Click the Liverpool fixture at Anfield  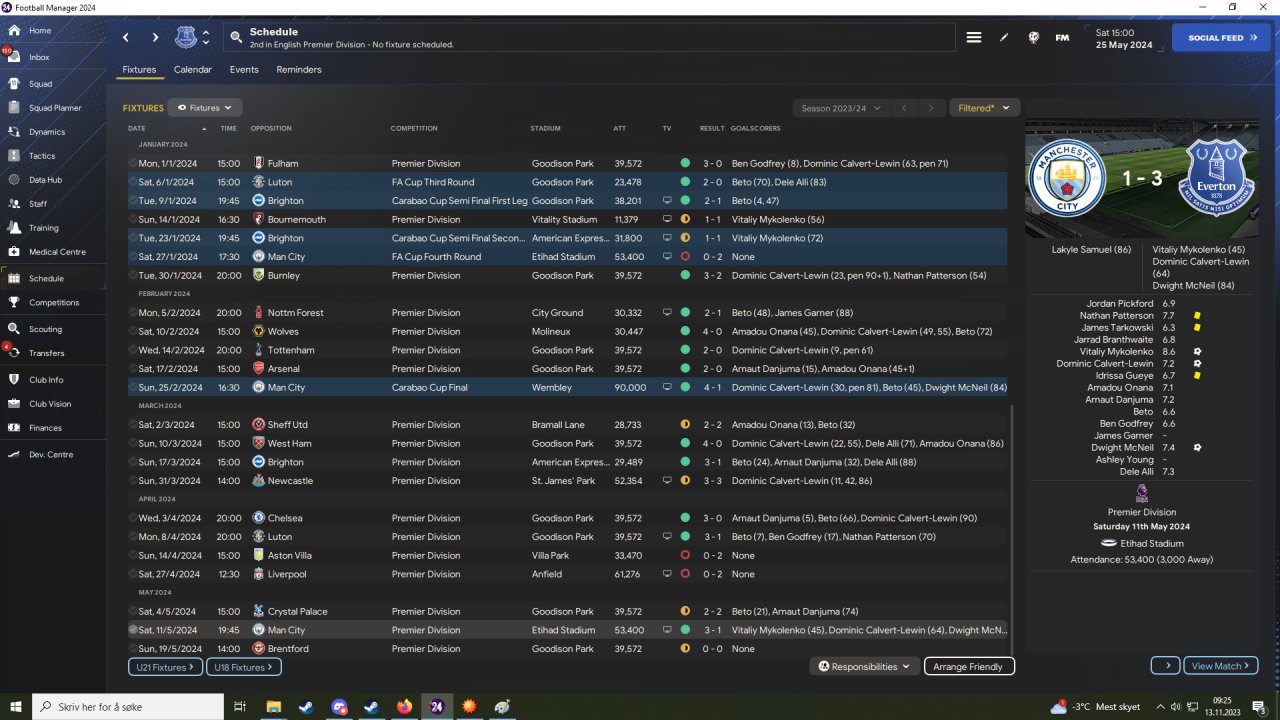point(568,574)
